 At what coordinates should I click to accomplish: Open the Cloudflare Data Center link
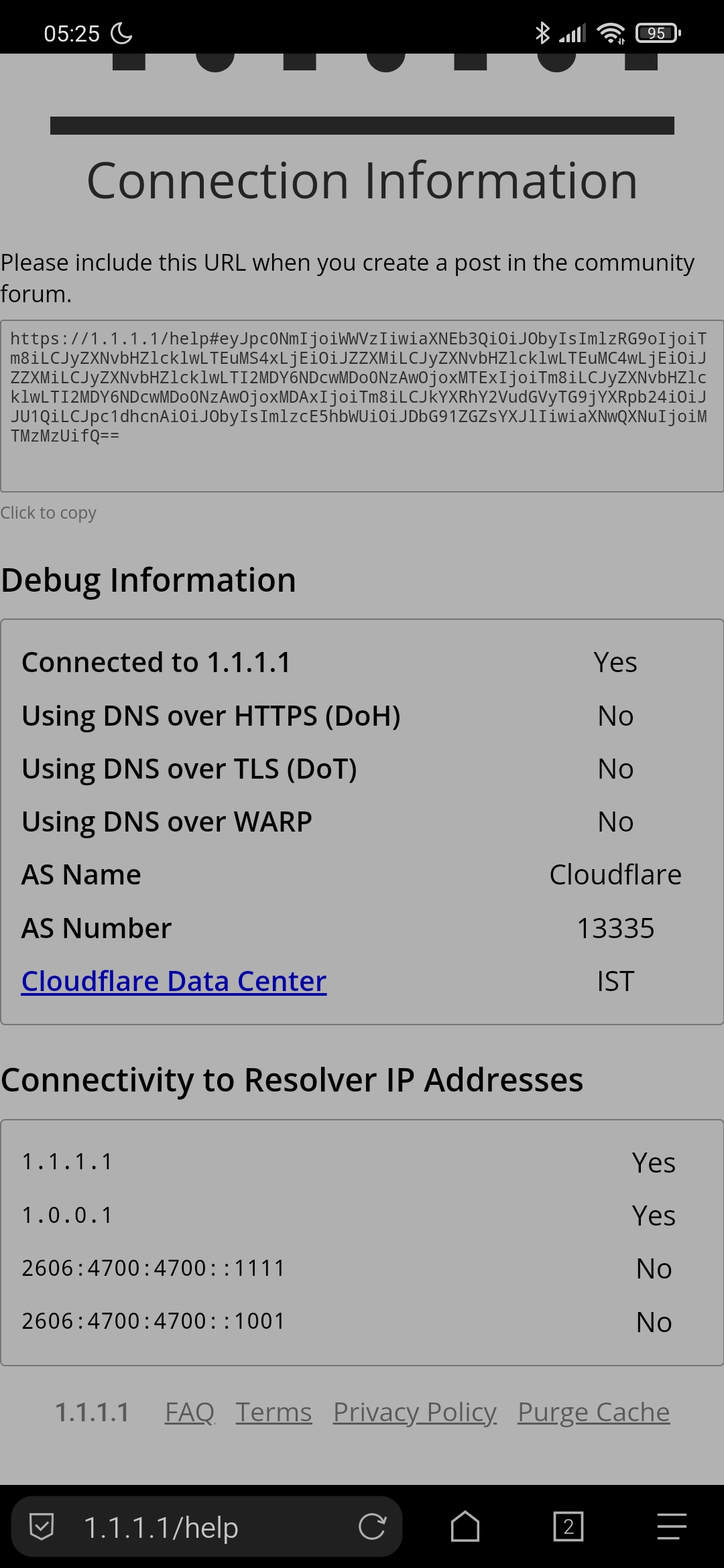tap(174, 981)
